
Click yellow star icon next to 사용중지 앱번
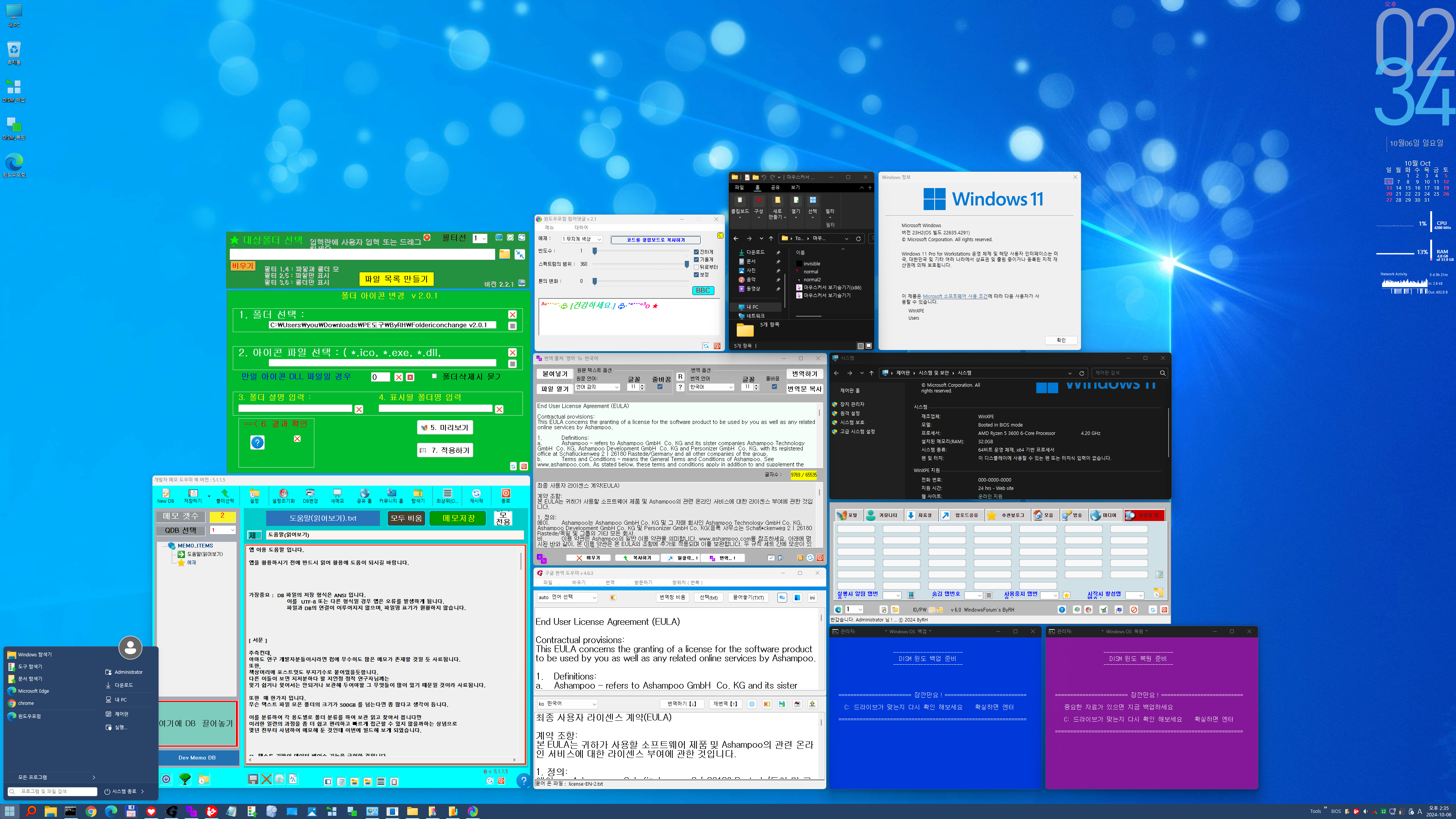point(1067,596)
